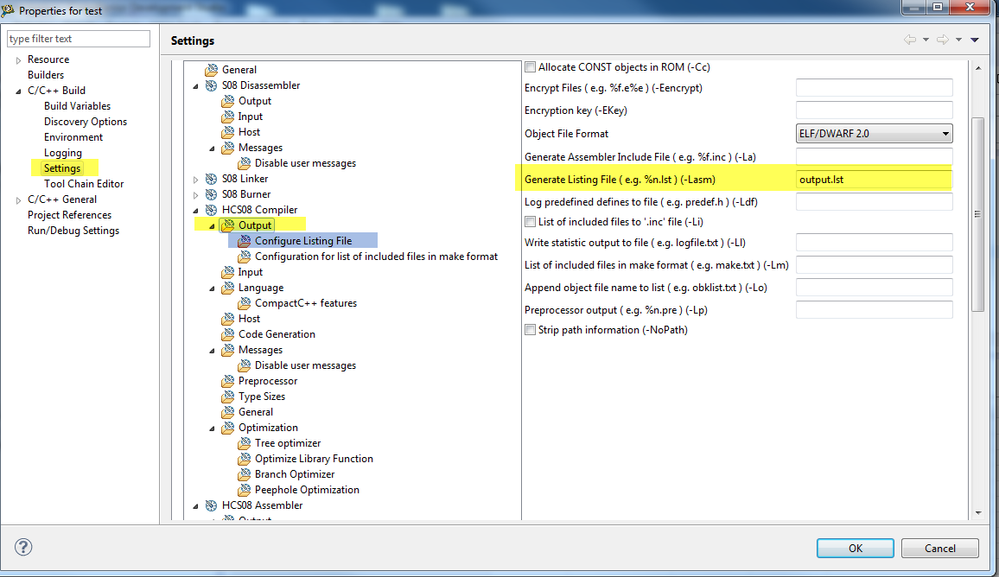Viewport: 999px width, 577px height.
Task: Expand the S08 Linker tree node
Action: (x=196, y=180)
